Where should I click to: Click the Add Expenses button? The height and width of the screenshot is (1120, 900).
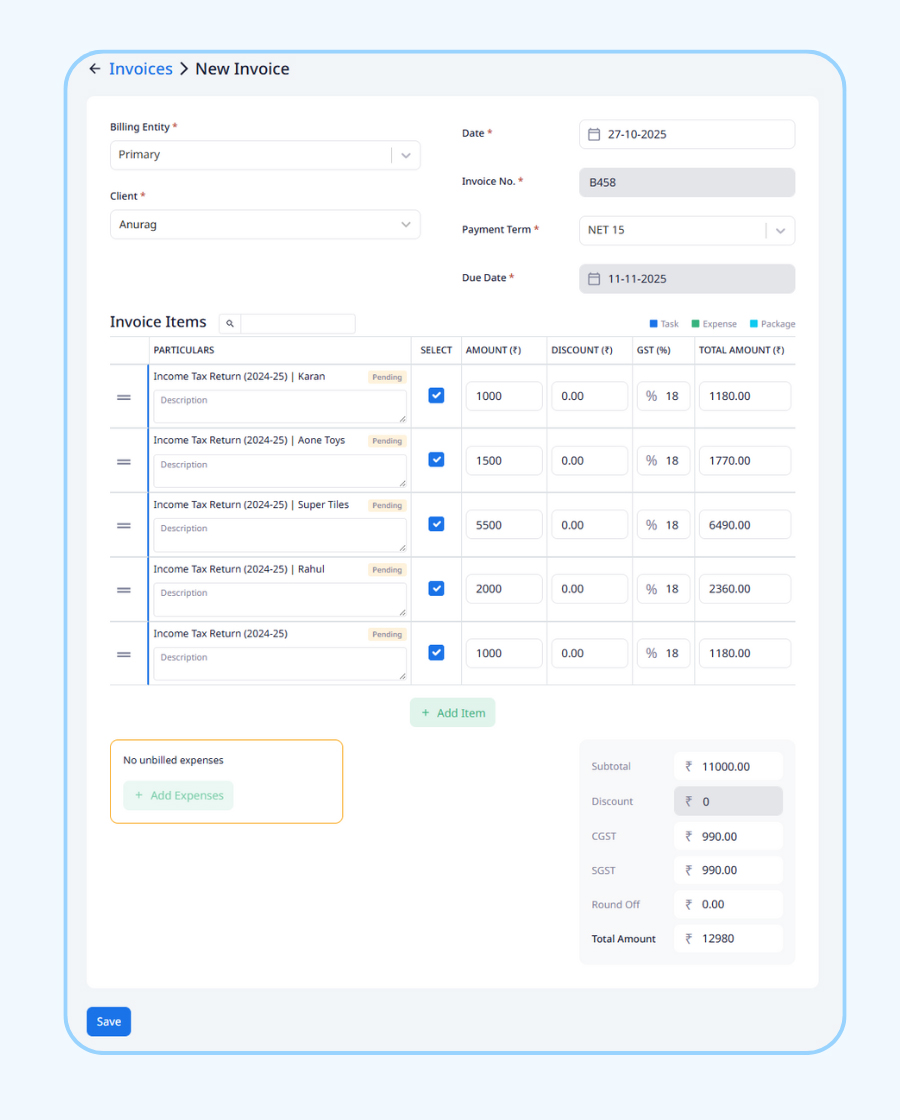[x=178, y=796]
